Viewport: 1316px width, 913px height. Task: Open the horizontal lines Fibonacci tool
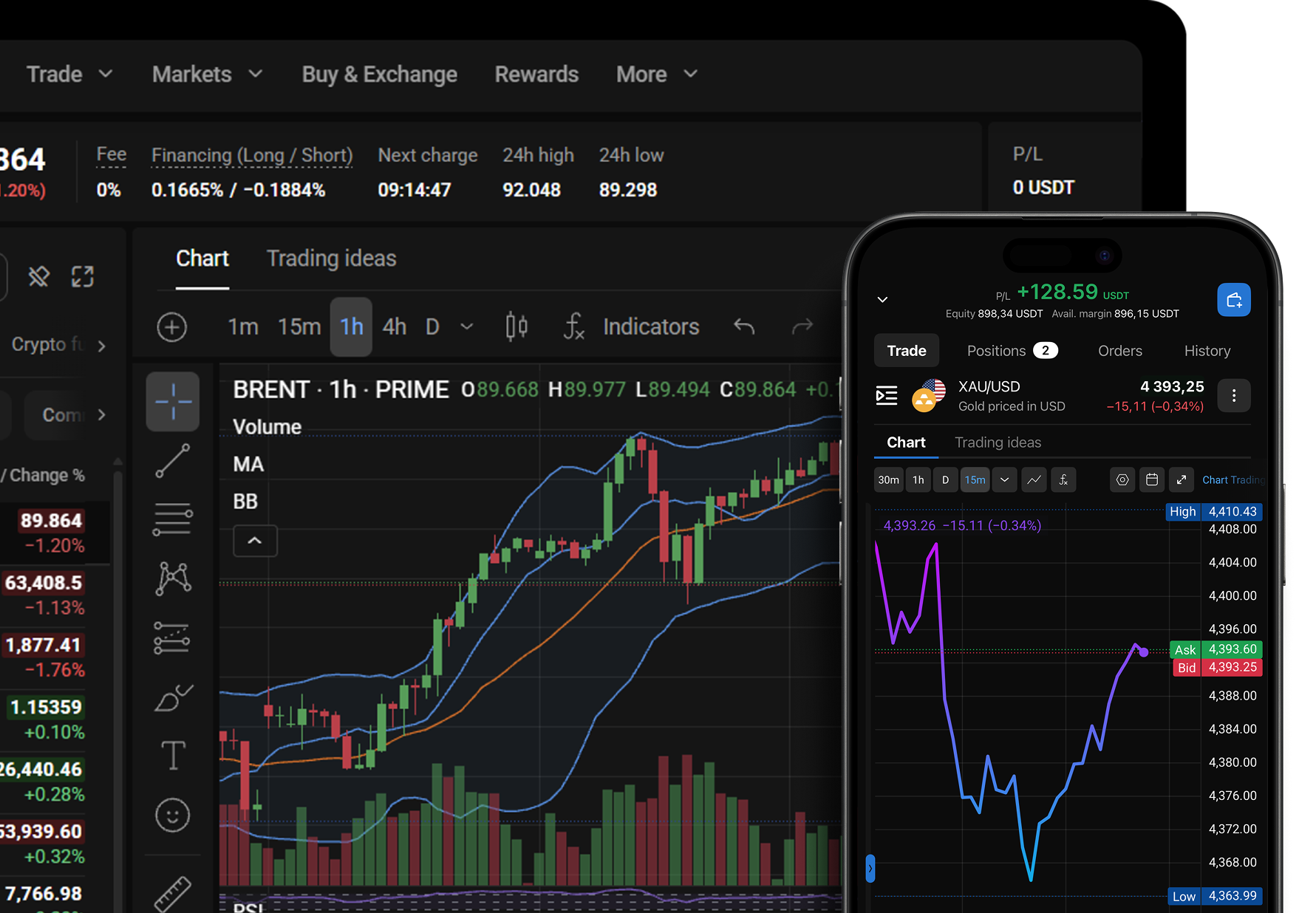173,519
